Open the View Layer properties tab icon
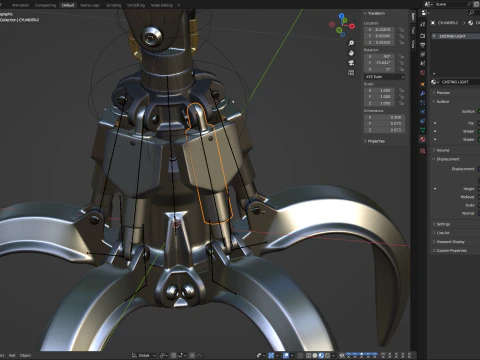The width and height of the screenshot is (480, 360). pos(423,54)
